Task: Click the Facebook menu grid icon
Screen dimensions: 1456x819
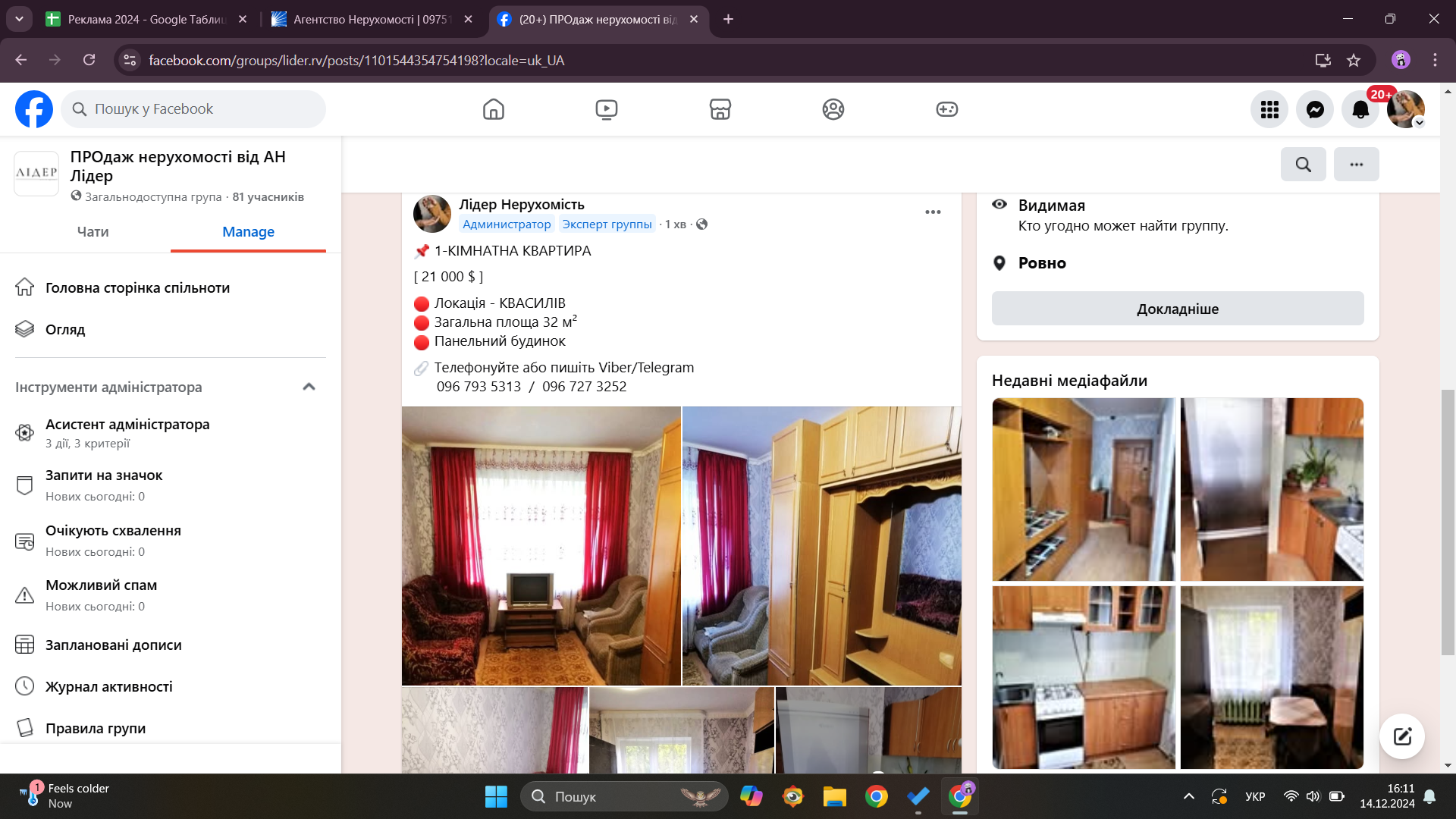Action: (1269, 109)
